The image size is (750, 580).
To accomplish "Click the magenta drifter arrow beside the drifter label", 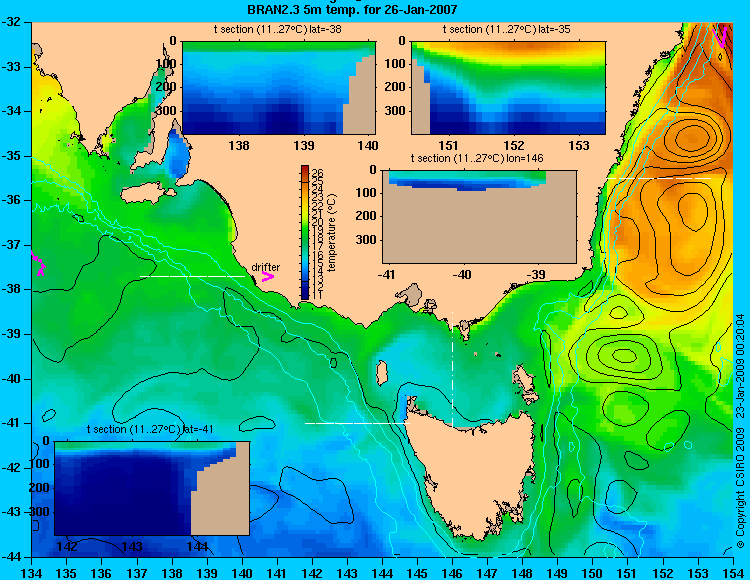I will coord(268,276).
